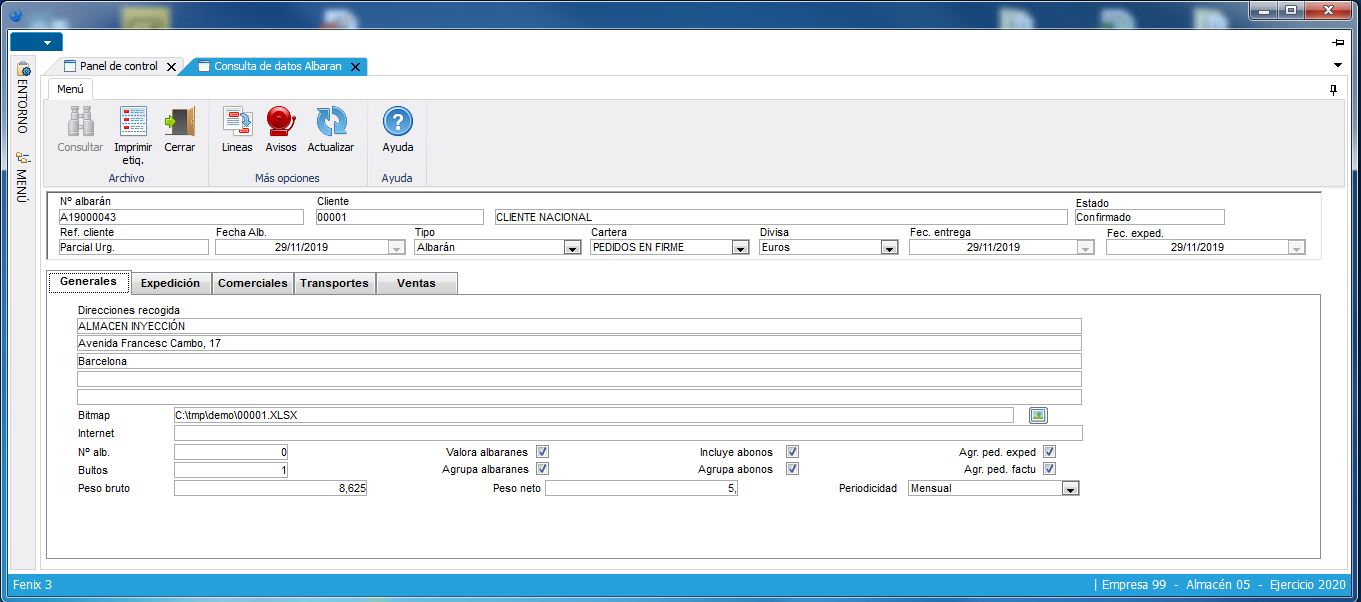Click the Cerrar door icon

[x=180, y=123]
